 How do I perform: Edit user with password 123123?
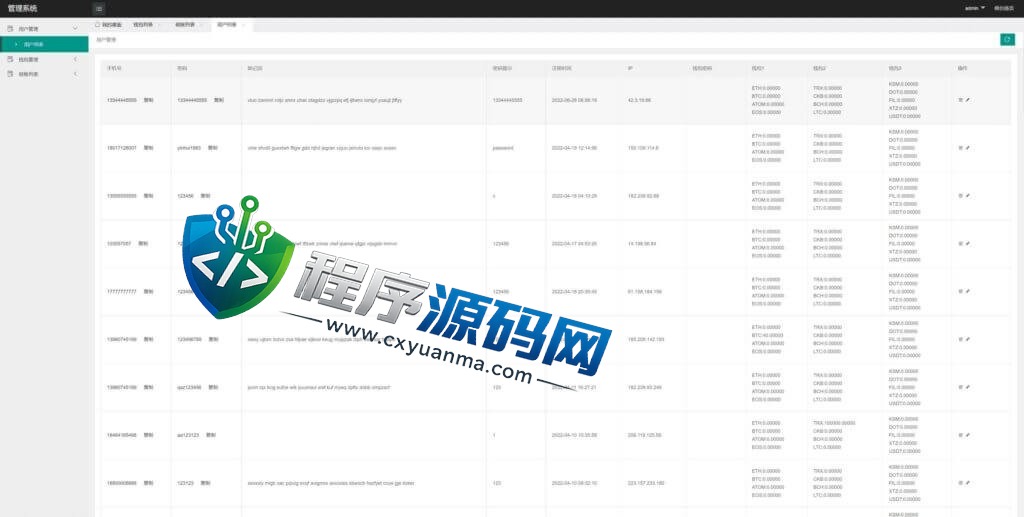967,483
